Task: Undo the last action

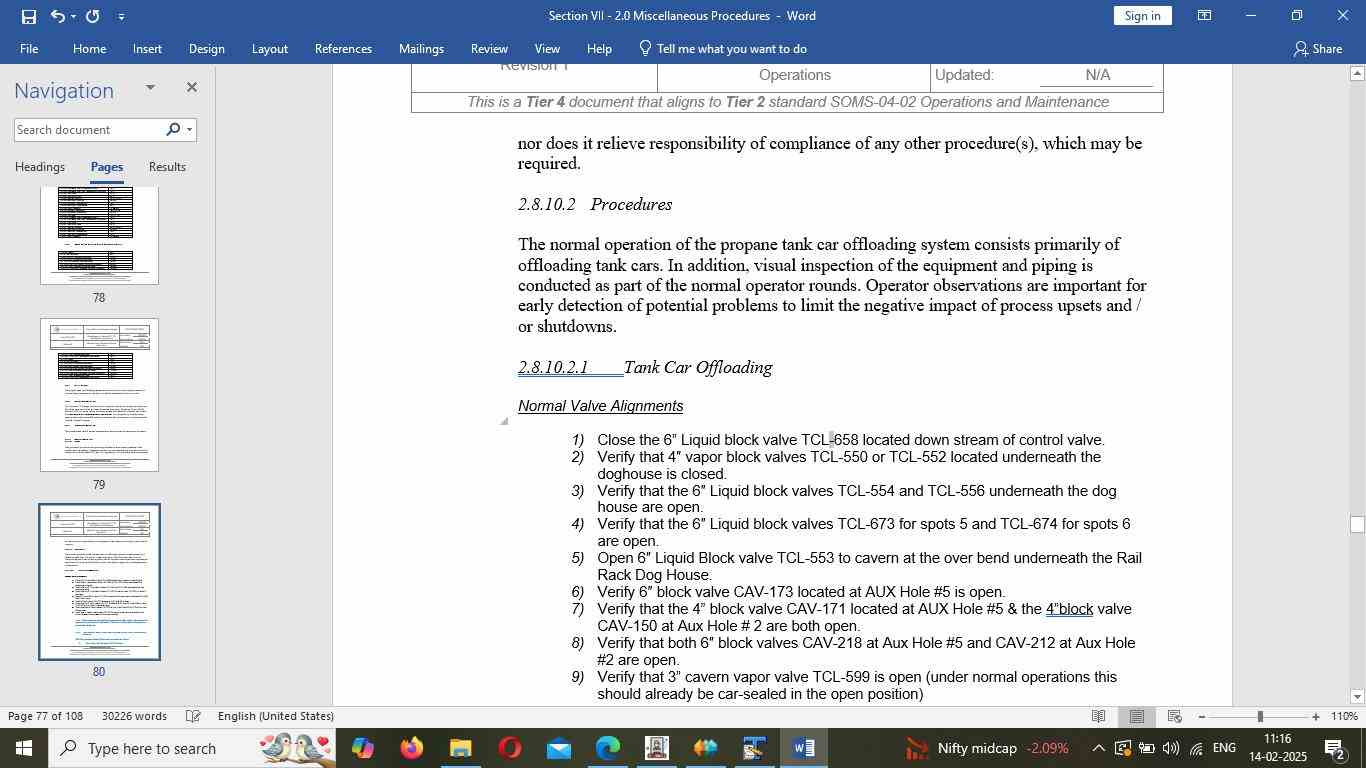Action: tap(57, 16)
